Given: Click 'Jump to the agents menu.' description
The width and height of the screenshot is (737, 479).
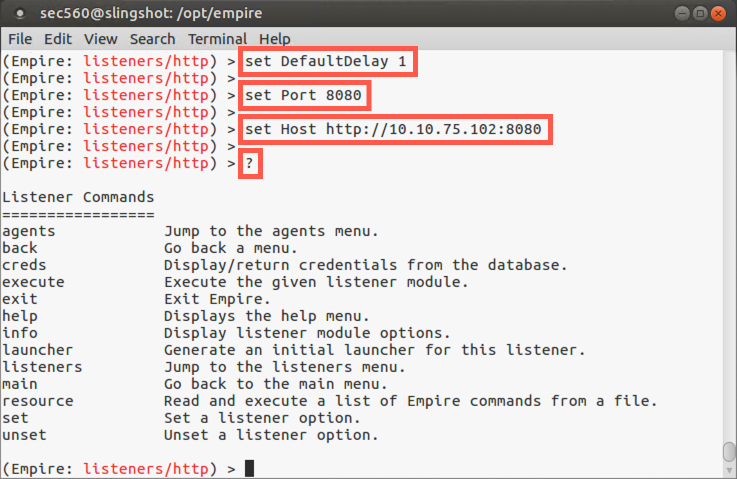Looking at the screenshot, I should [x=271, y=231].
